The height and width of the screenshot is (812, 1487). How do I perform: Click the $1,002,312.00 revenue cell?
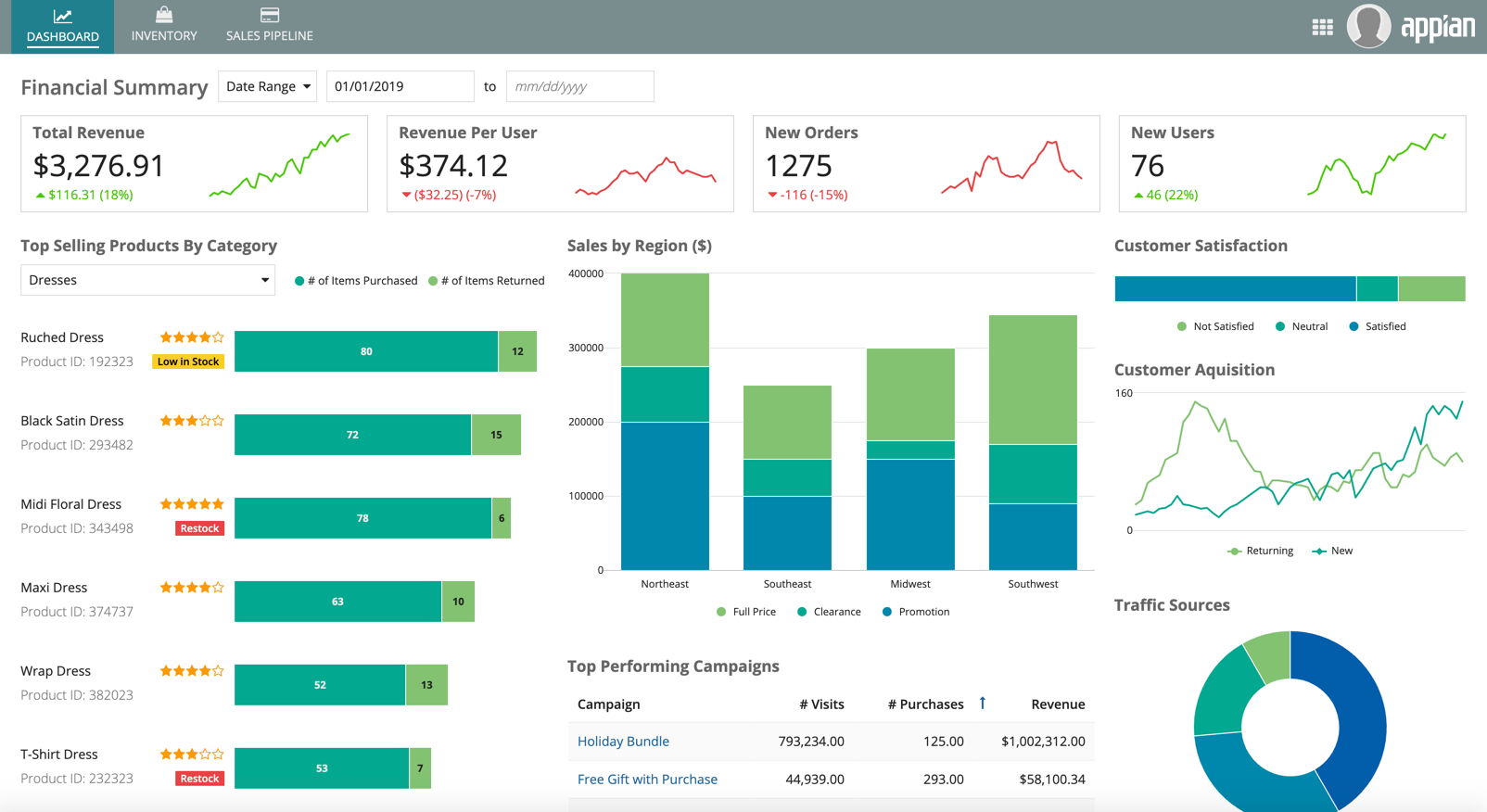tap(1043, 742)
